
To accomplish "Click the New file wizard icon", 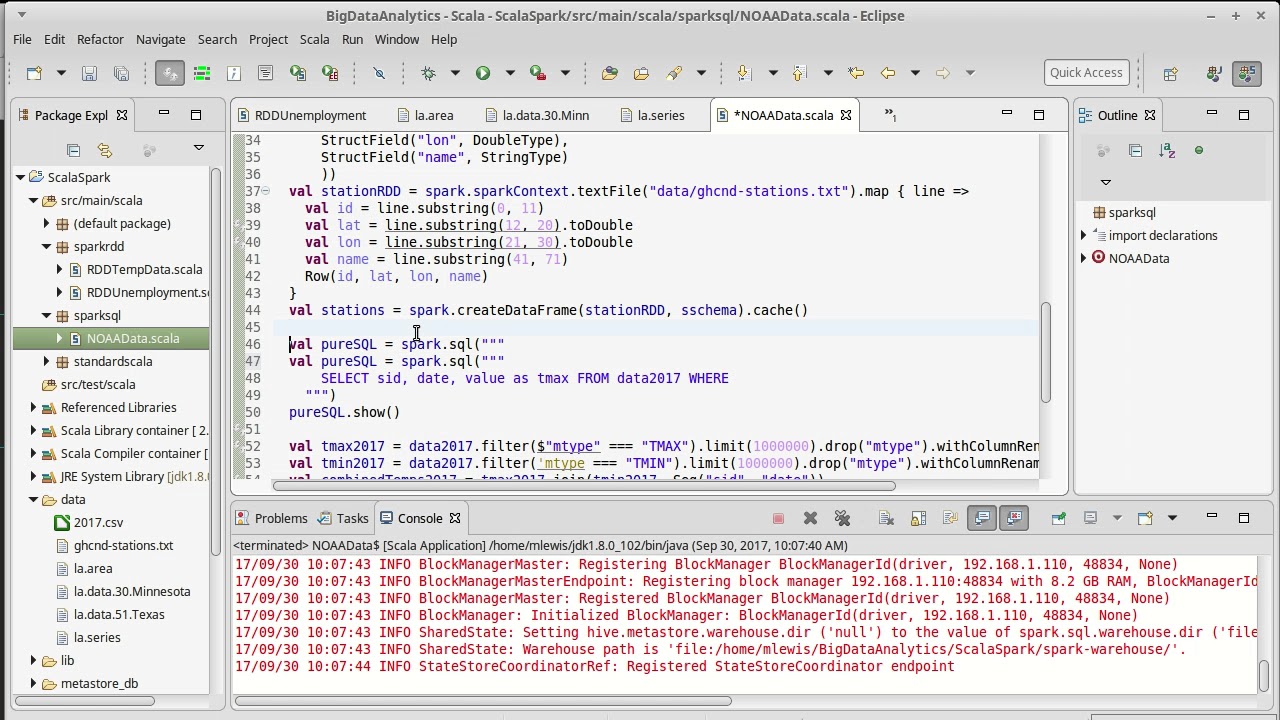I will click(x=34, y=73).
